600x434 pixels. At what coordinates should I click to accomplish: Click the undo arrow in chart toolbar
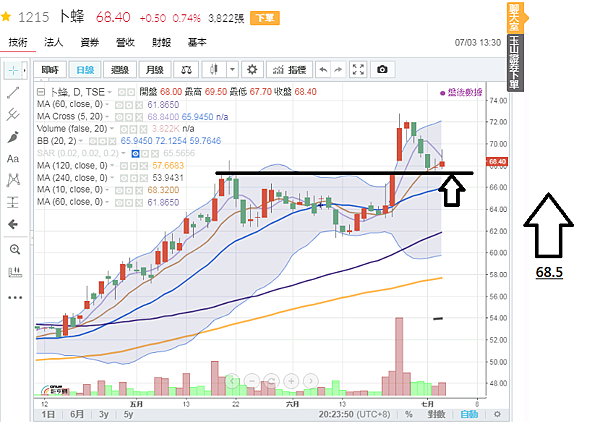tap(323, 70)
